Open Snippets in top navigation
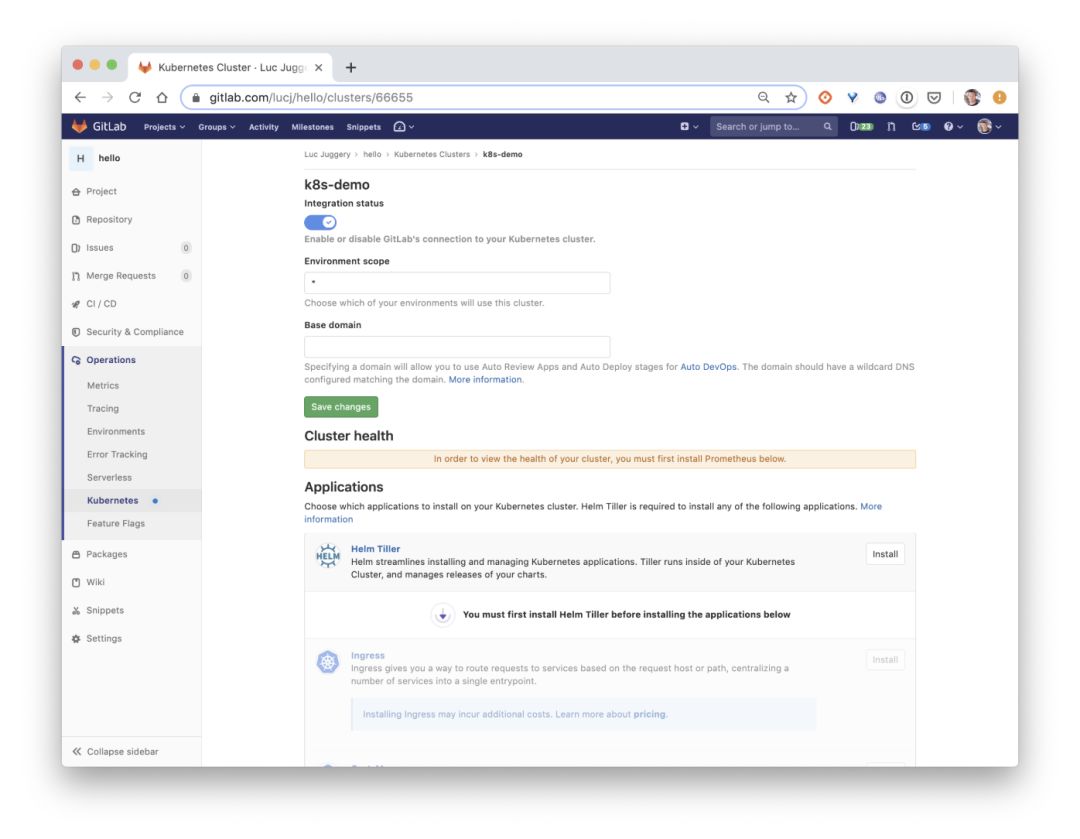The height and width of the screenshot is (839, 1080). (364, 127)
